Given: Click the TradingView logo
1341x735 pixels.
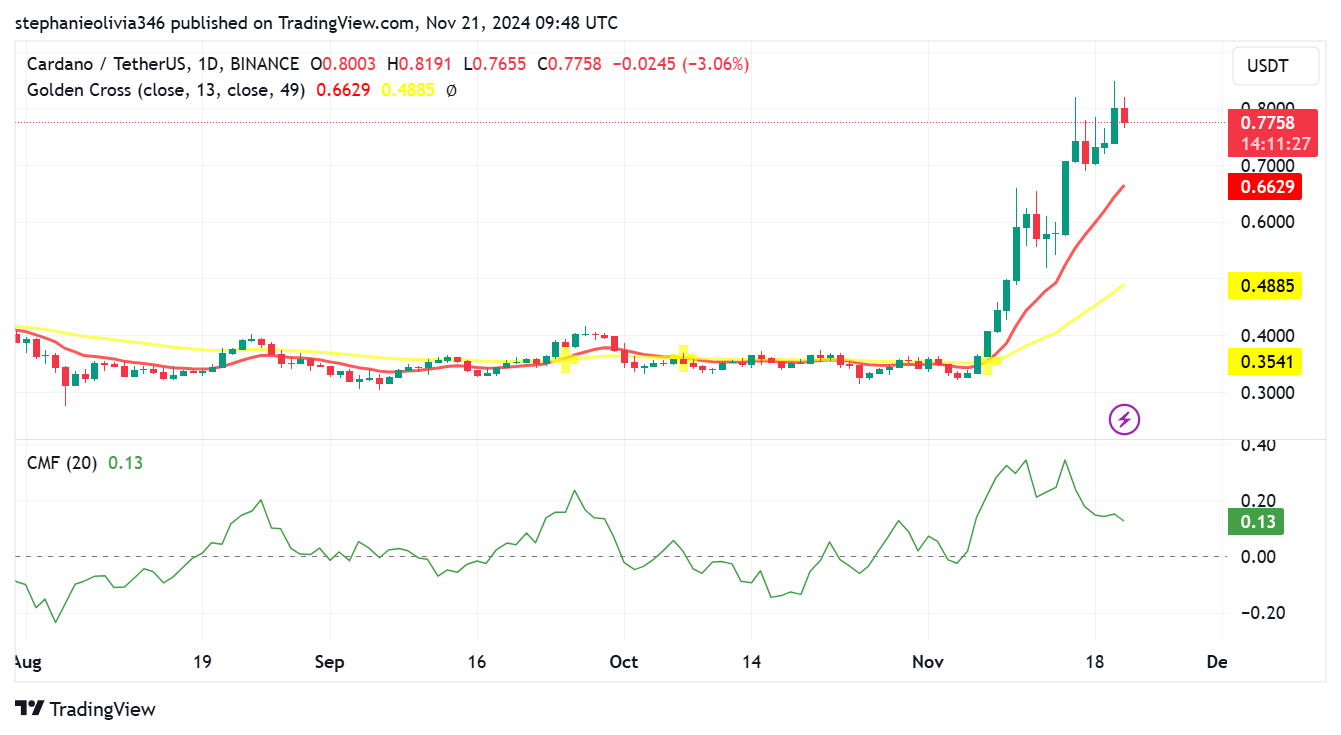Looking at the screenshot, I should tap(86, 709).
